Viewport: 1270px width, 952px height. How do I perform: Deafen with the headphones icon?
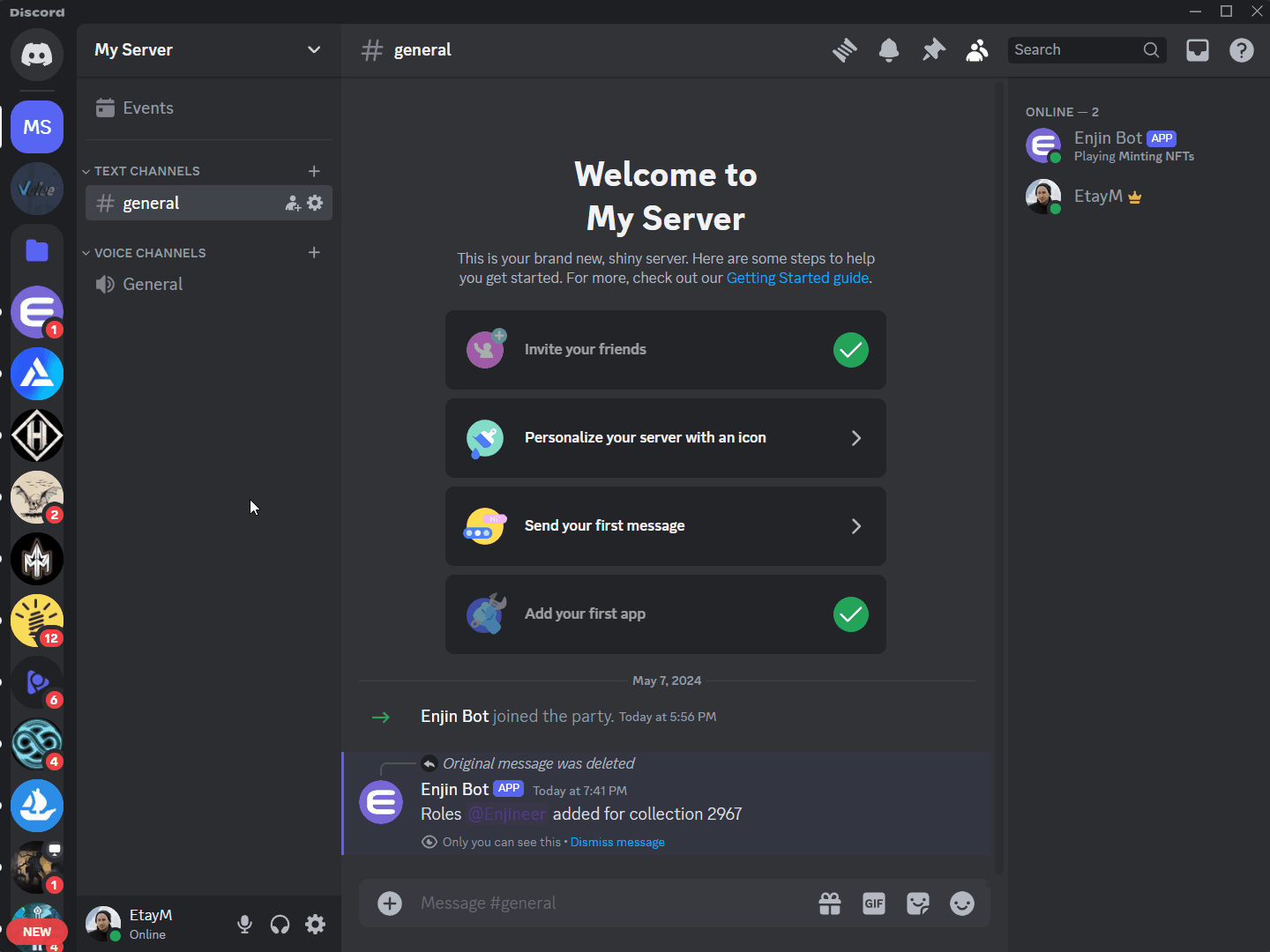pyautogui.click(x=280, y=924)
